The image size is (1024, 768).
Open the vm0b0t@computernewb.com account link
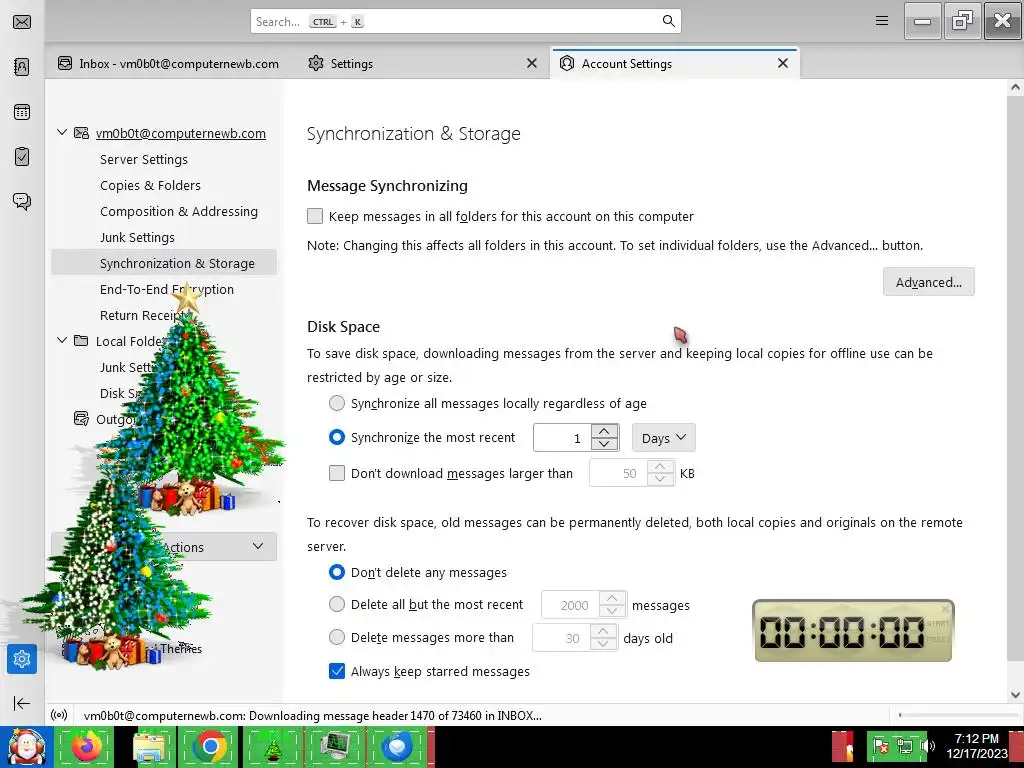click(x=181, y=133)
